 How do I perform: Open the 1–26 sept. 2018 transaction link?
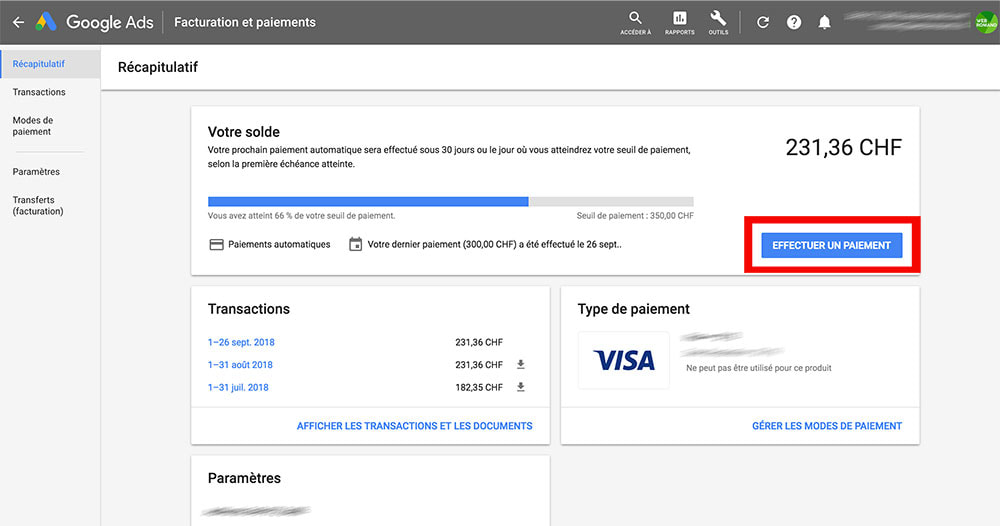click(x=241, y=343)
